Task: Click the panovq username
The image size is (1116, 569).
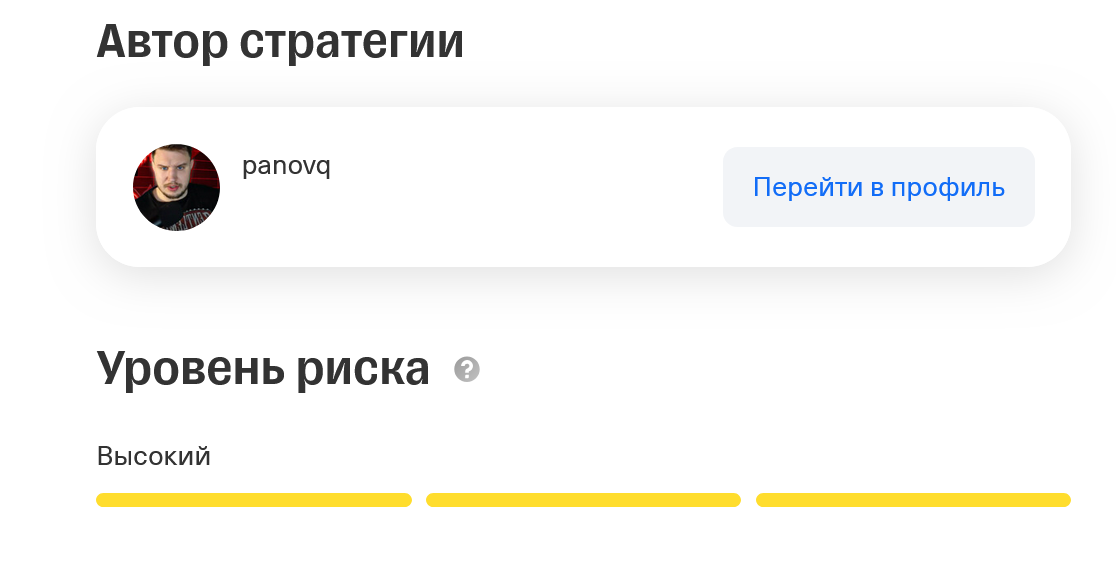Action: pos(286,166)
